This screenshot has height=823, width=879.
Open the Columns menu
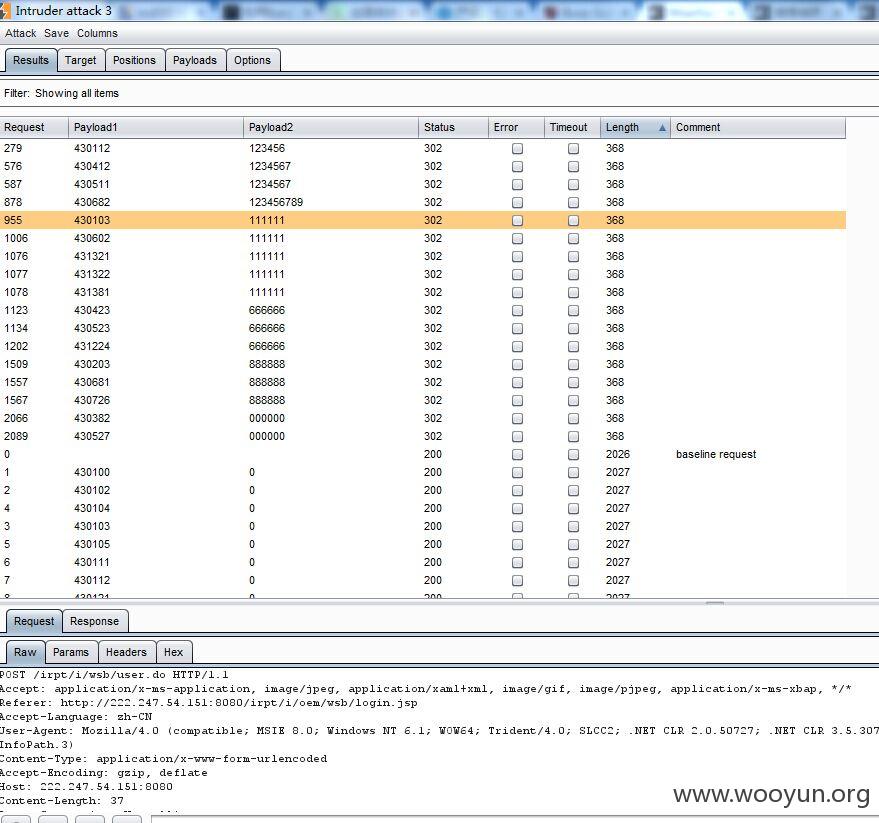[97, 33]
